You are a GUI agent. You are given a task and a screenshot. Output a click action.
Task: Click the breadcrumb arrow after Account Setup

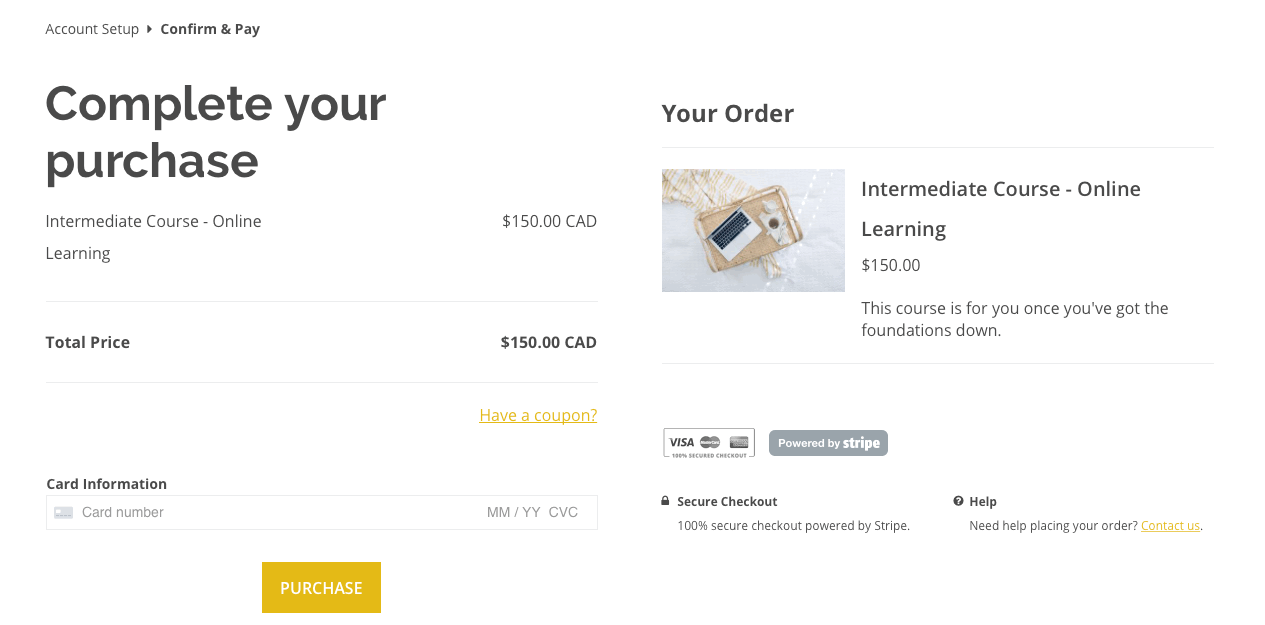click(x=149, y=29)
